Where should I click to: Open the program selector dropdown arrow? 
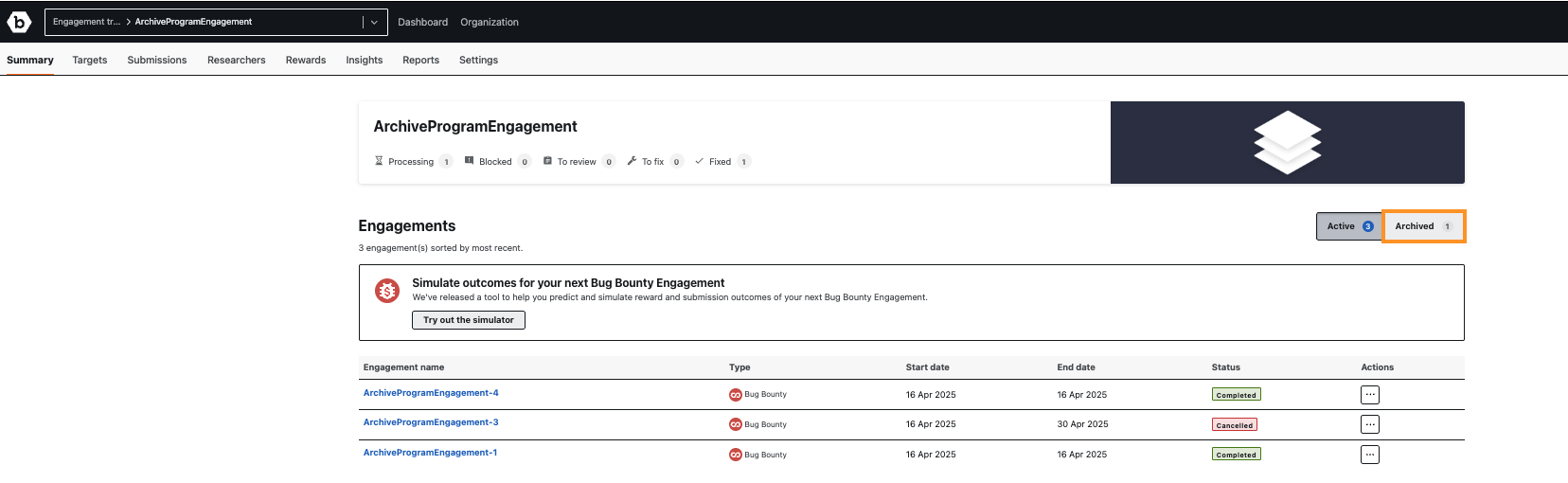click(374, 22)
